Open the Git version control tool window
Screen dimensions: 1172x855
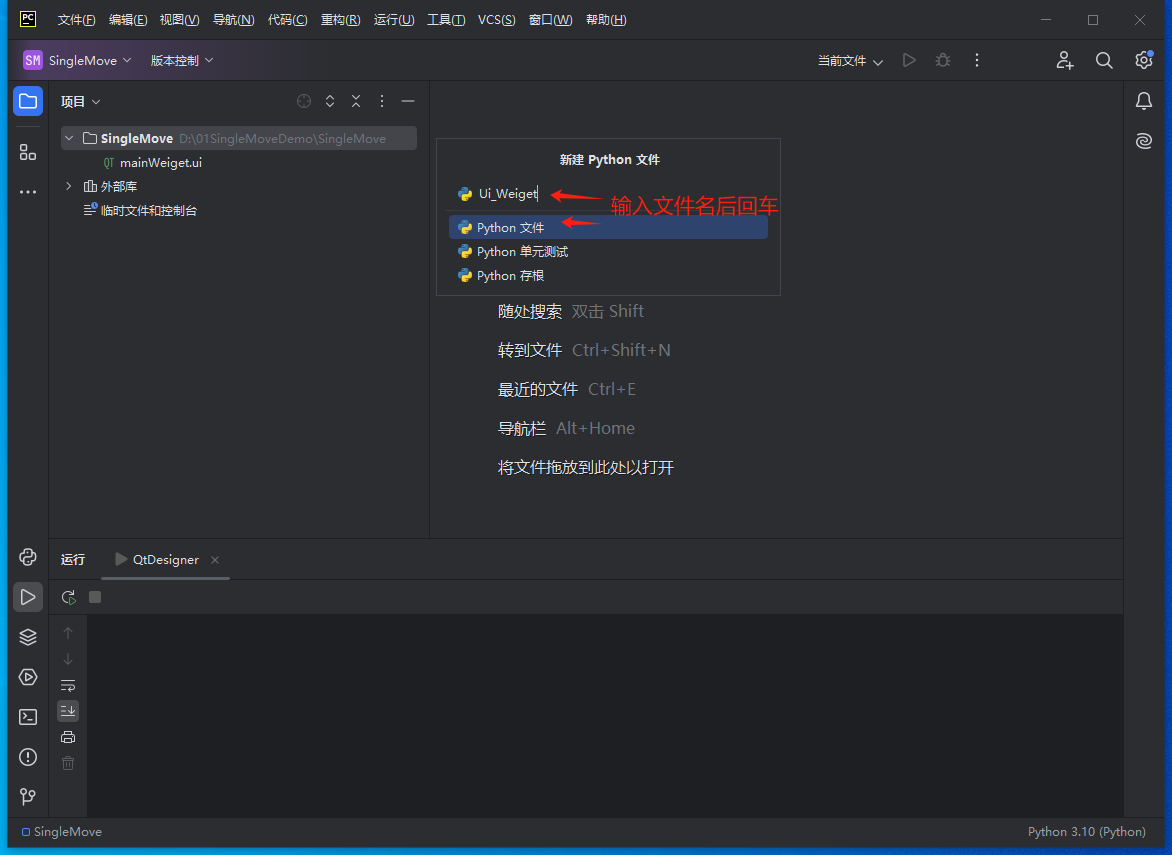pyautogui.click(x=28, y=797)
